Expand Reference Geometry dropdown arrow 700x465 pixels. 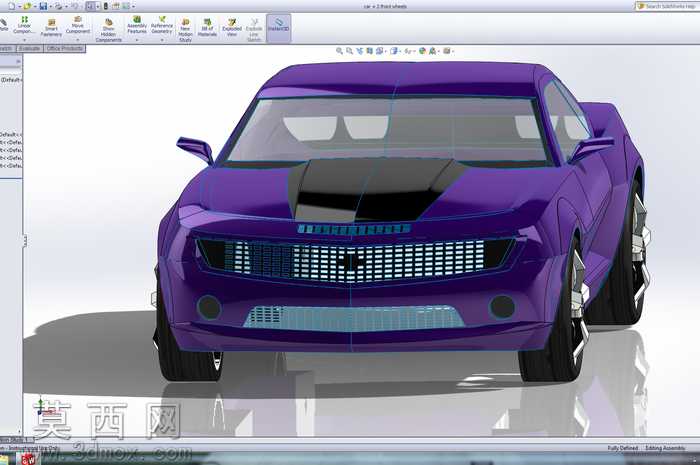coord(162,40)
